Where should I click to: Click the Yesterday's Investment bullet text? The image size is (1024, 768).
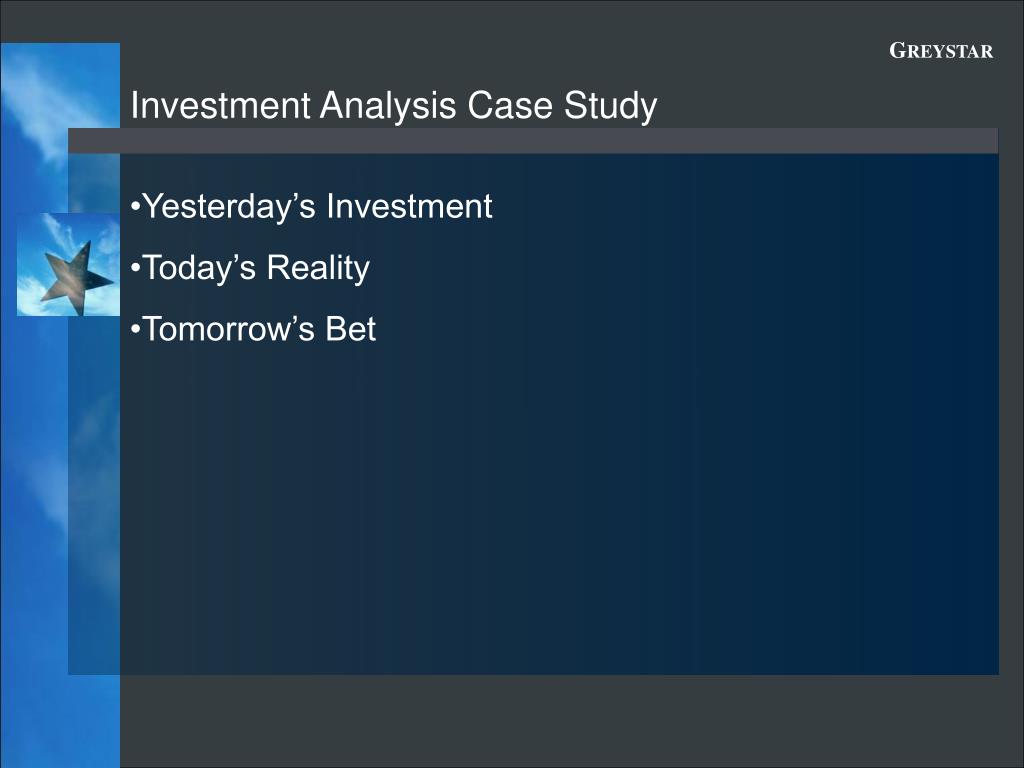coord(317,206)
